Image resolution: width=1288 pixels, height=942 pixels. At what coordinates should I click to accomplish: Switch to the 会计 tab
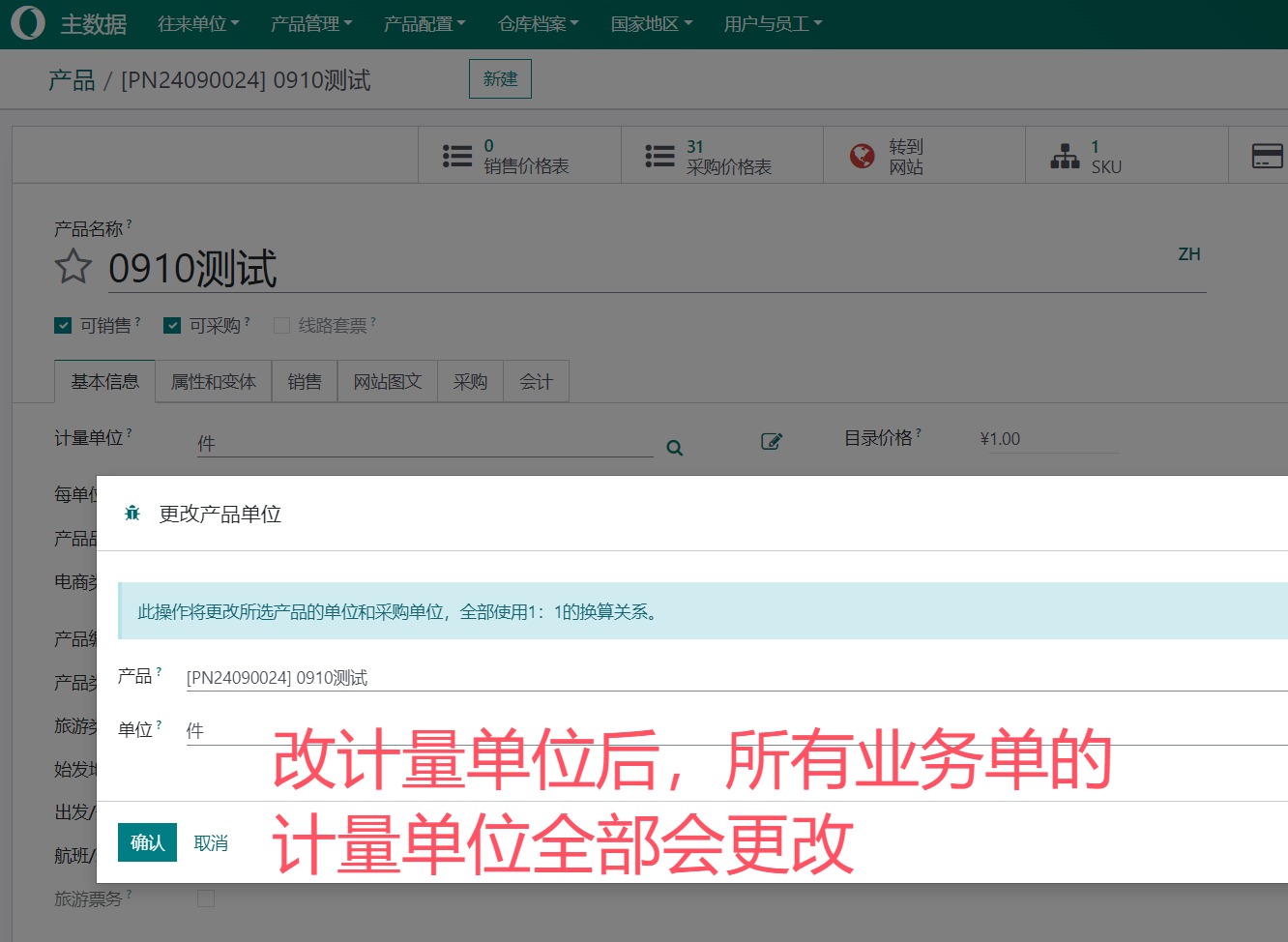click(536, 382)
